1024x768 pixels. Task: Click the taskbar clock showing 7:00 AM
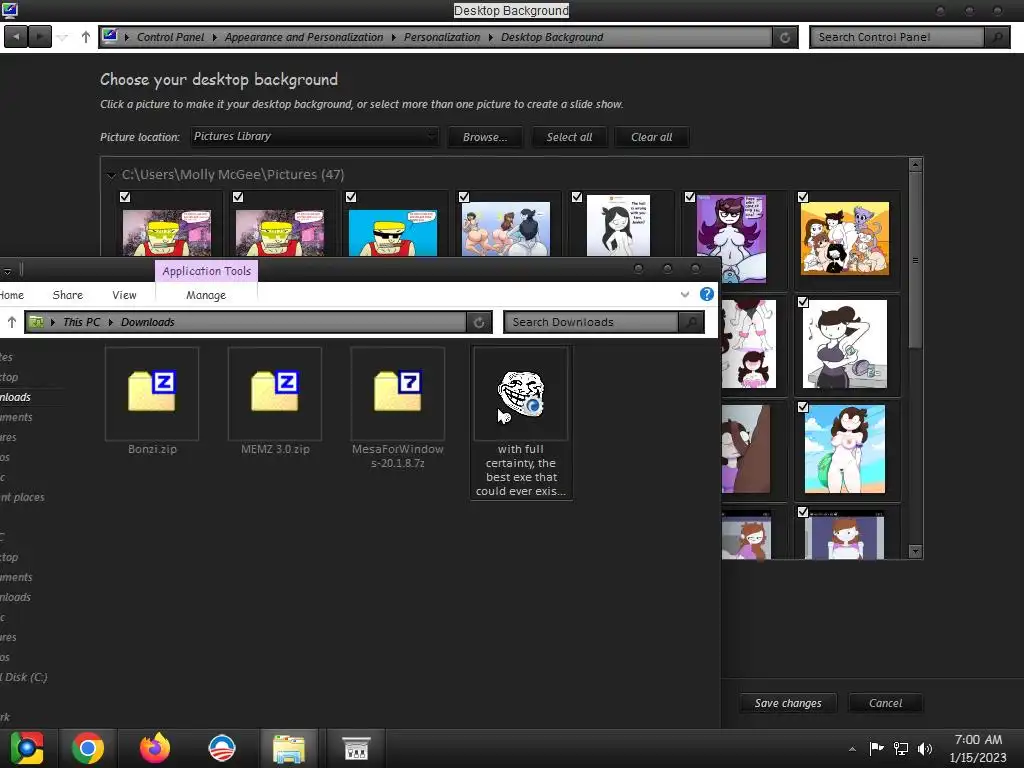coord(978,740)
